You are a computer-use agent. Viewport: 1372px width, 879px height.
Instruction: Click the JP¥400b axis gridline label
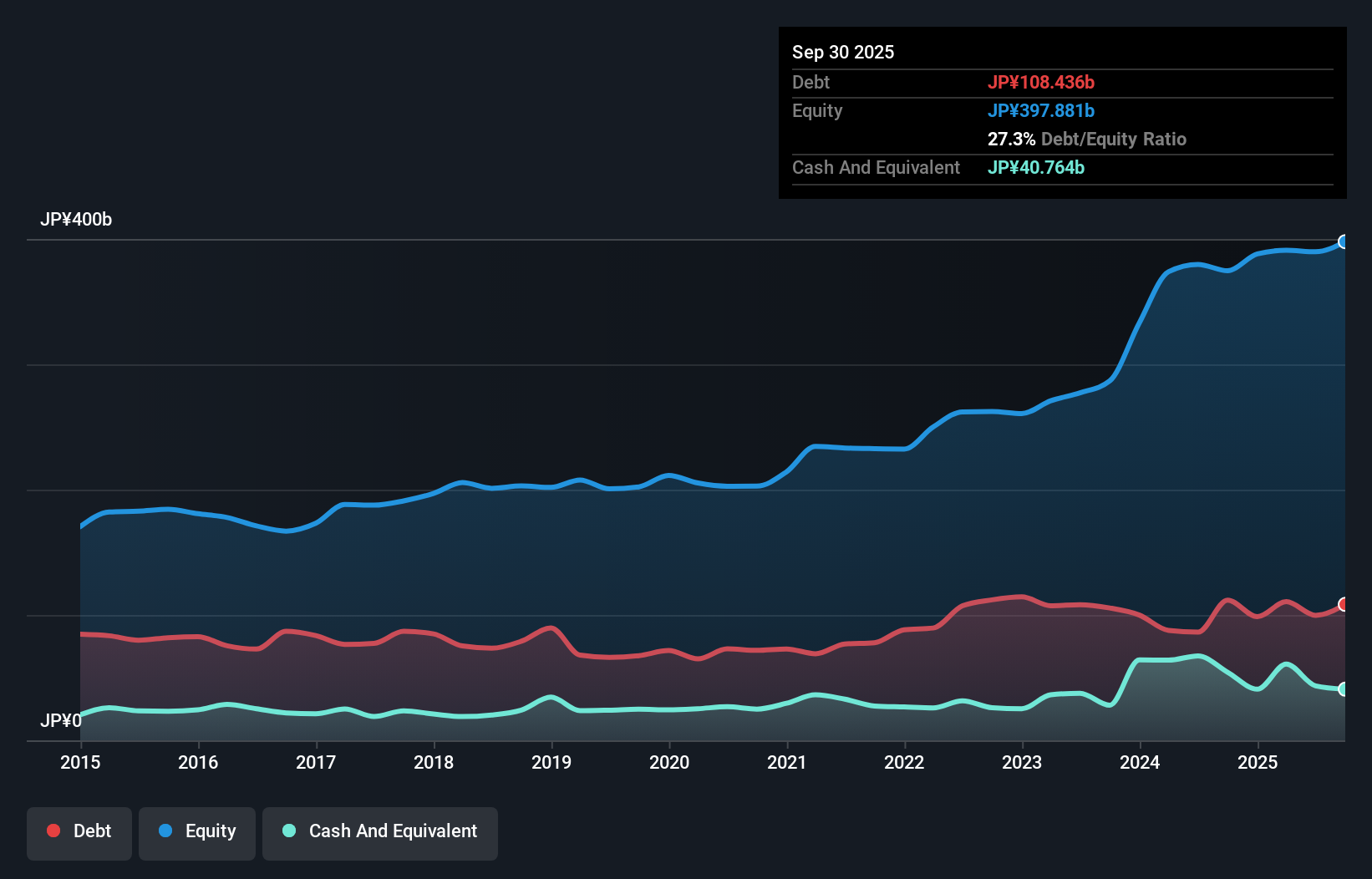coord(77,220)
